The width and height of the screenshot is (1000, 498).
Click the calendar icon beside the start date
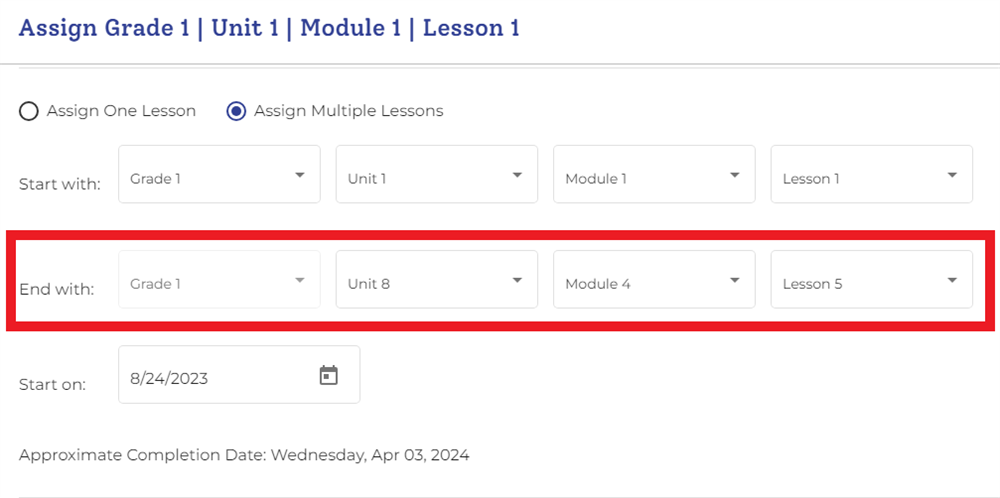[329, 375]
